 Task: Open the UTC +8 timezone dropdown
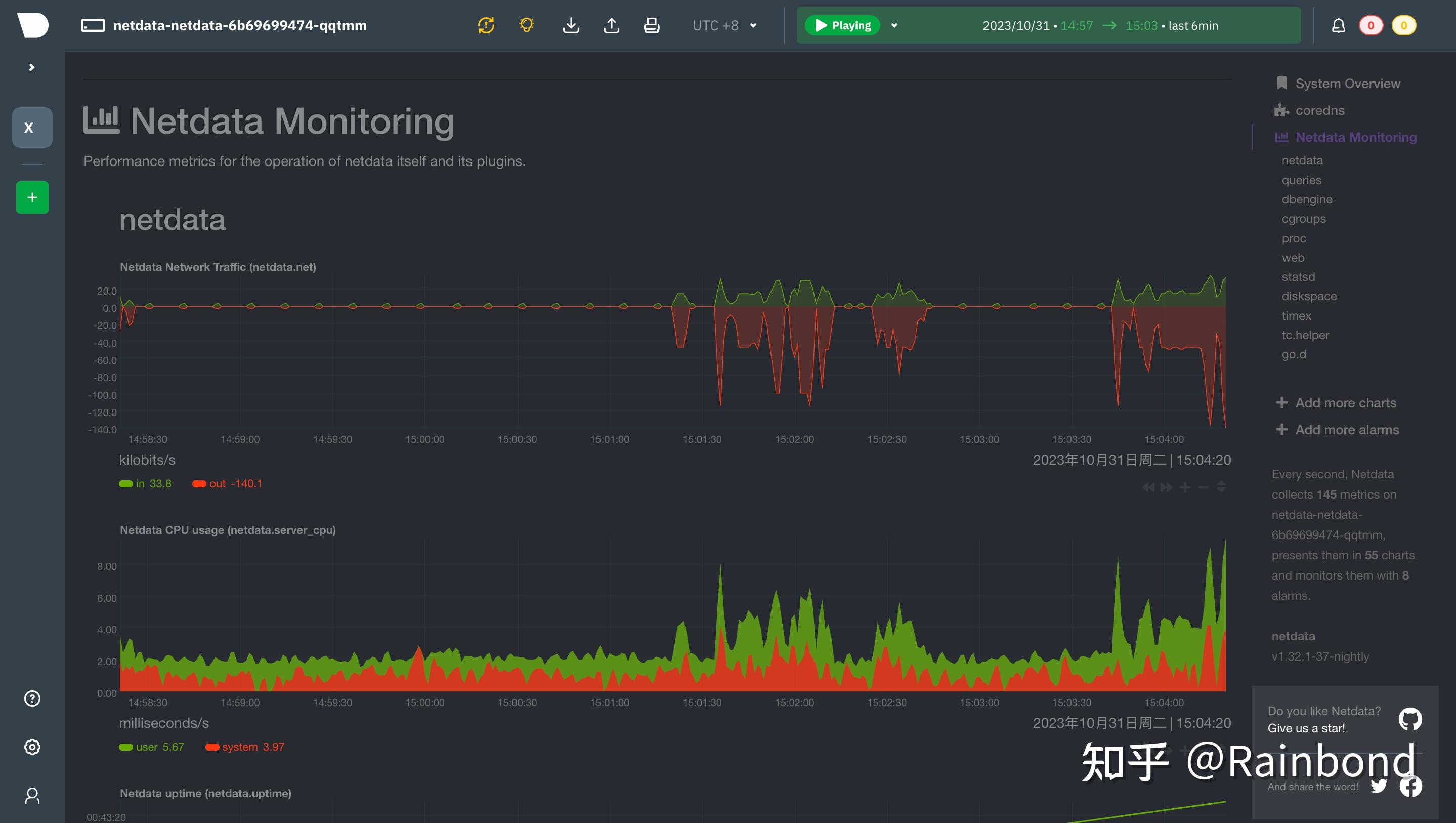(x=723, y=25)
